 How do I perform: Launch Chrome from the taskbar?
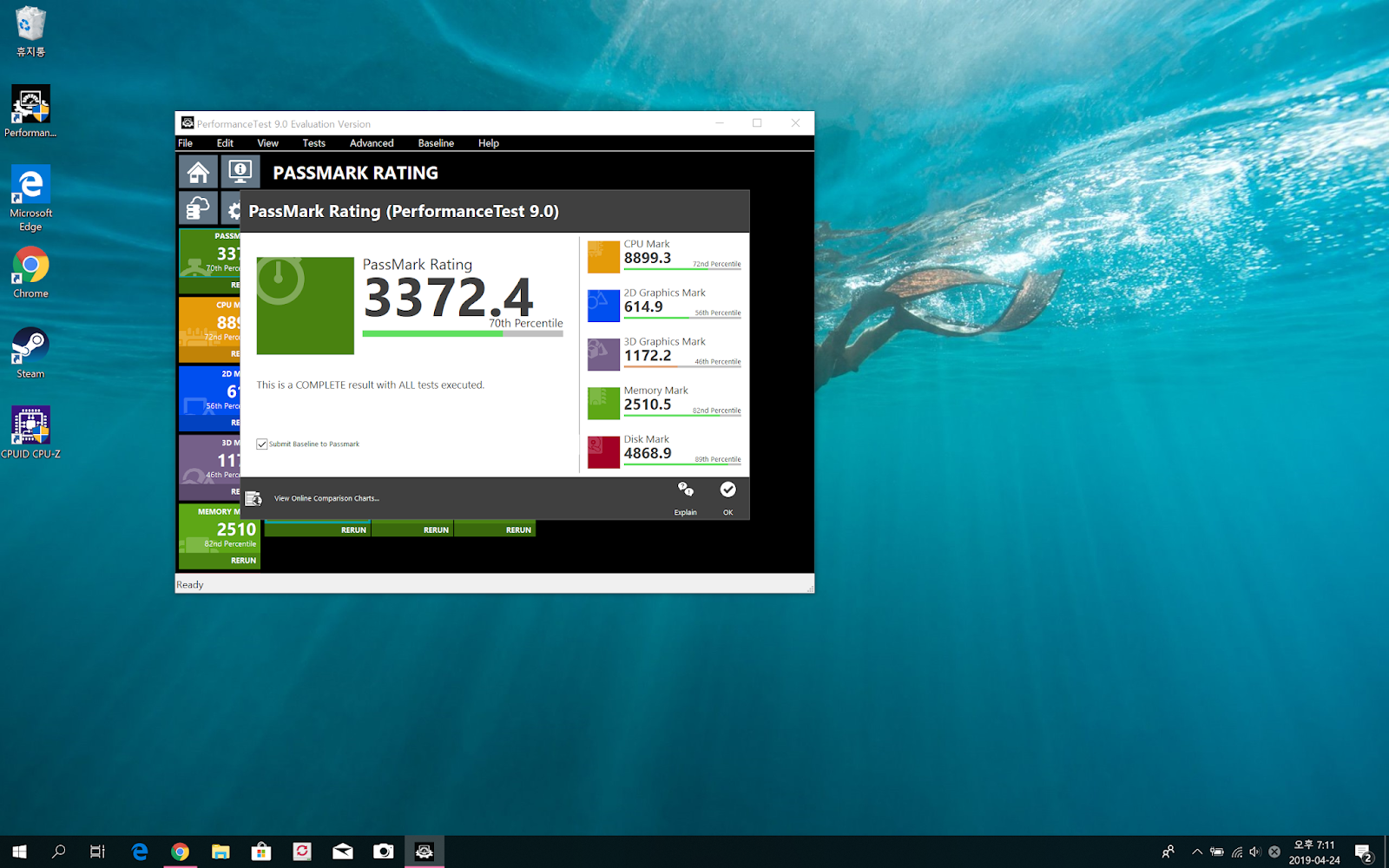tap(180, 852)
